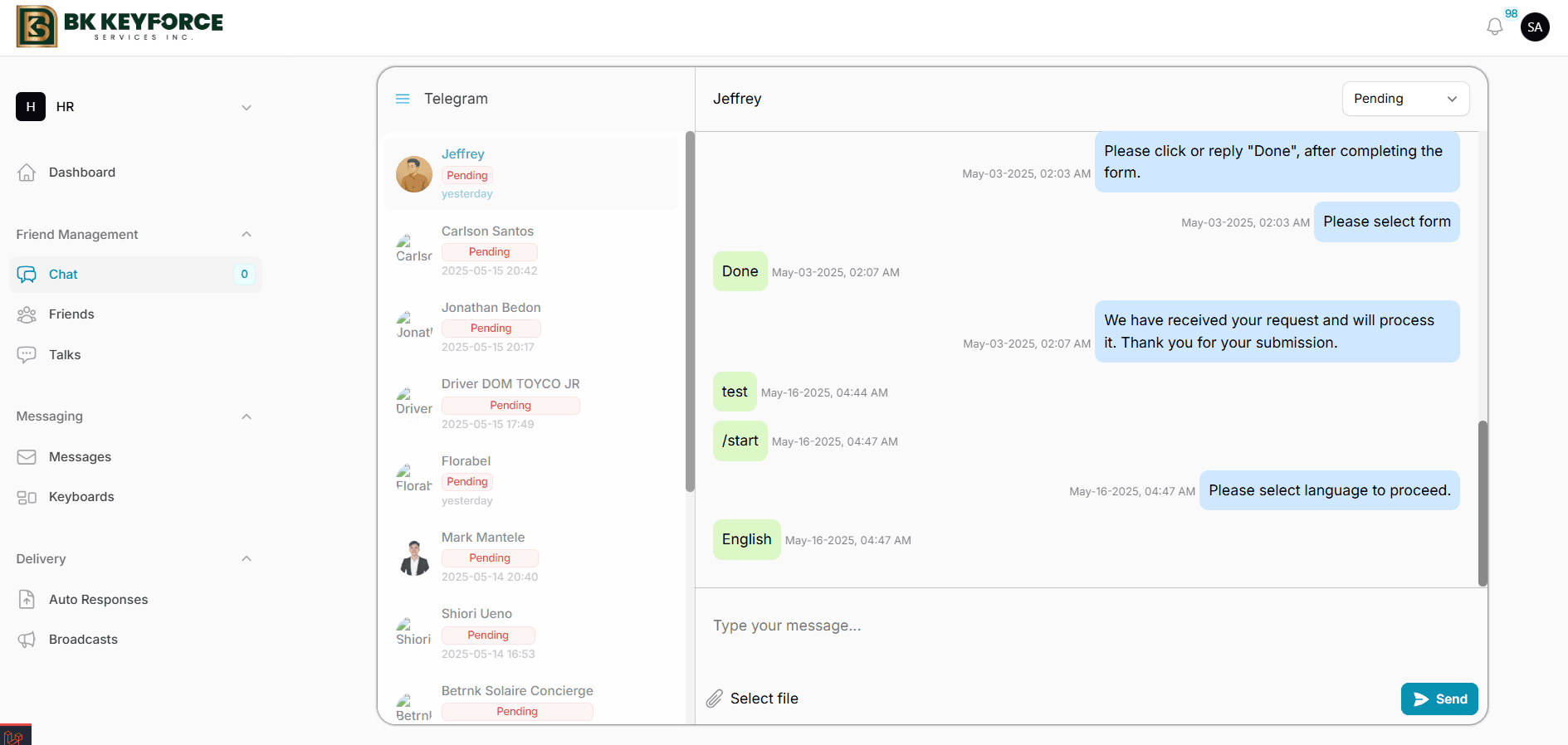This screenshot has width=1568, height=745.
Task: Click the paperclip attachment icon
Action: [x=714, y=699]
